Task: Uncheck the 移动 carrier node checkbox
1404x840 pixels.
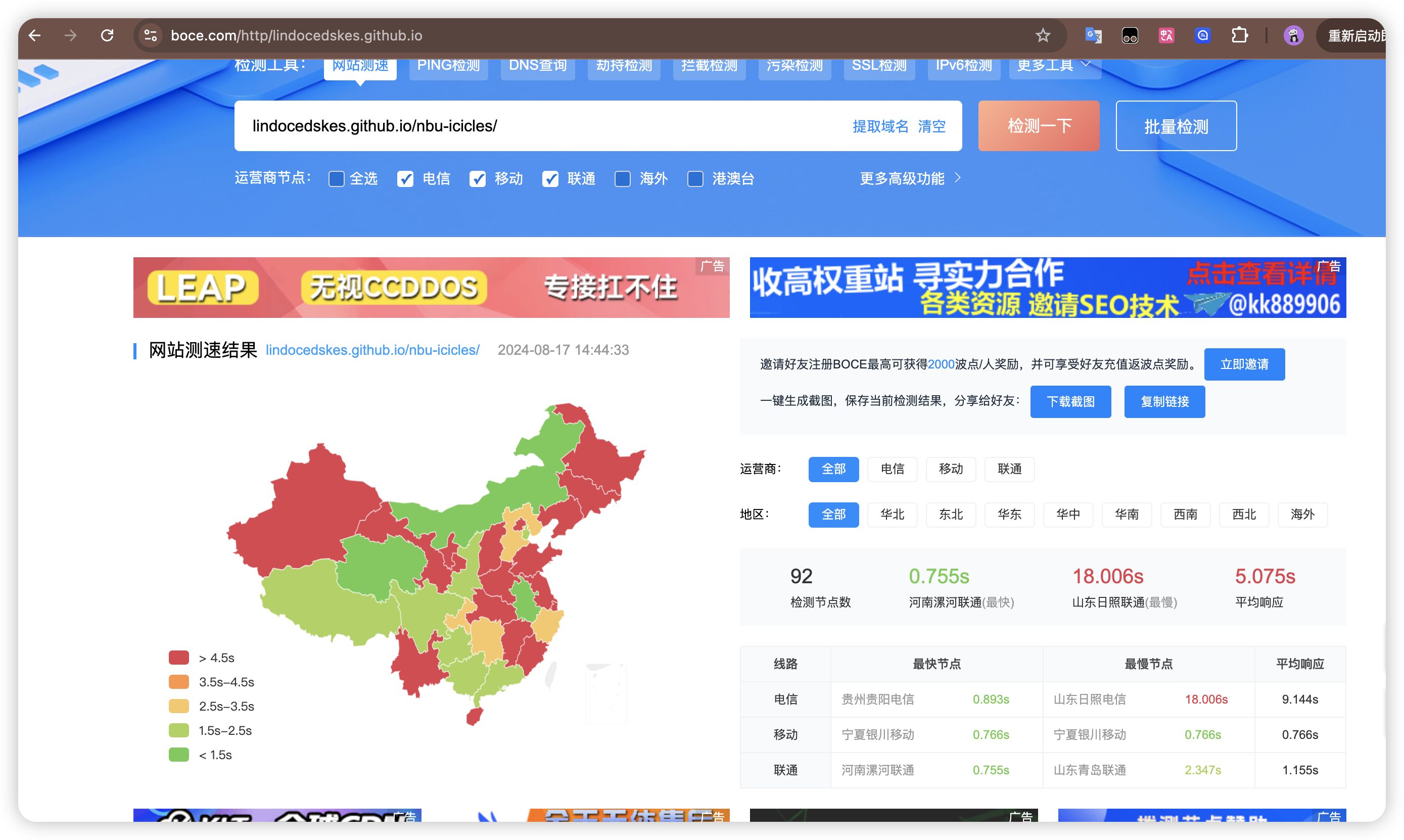Action: [478, 179]
